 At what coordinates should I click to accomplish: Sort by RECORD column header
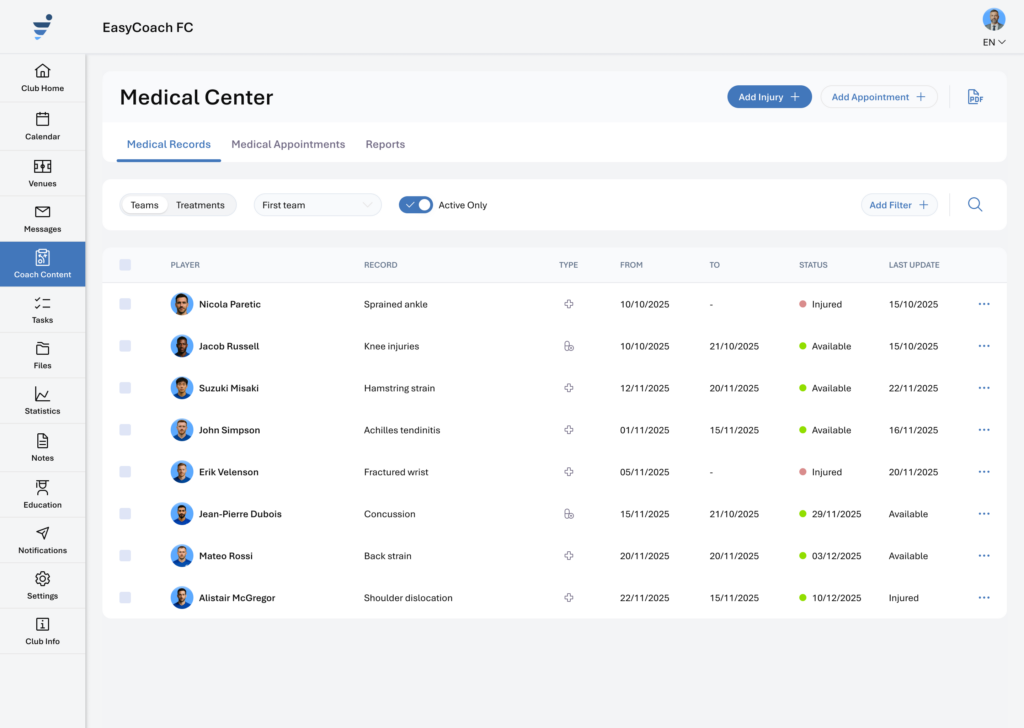[x=381, y=265]
